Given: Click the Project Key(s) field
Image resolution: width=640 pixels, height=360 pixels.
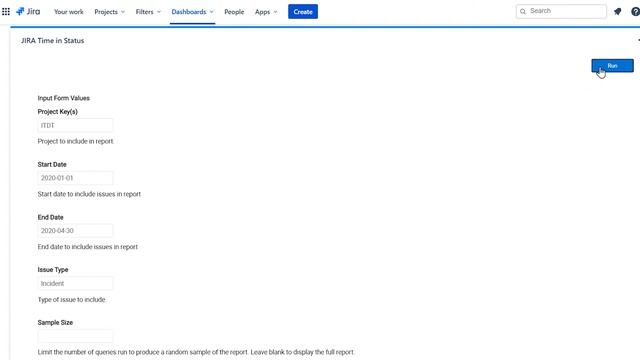Looking at the screenshot, I should point(75,125).
